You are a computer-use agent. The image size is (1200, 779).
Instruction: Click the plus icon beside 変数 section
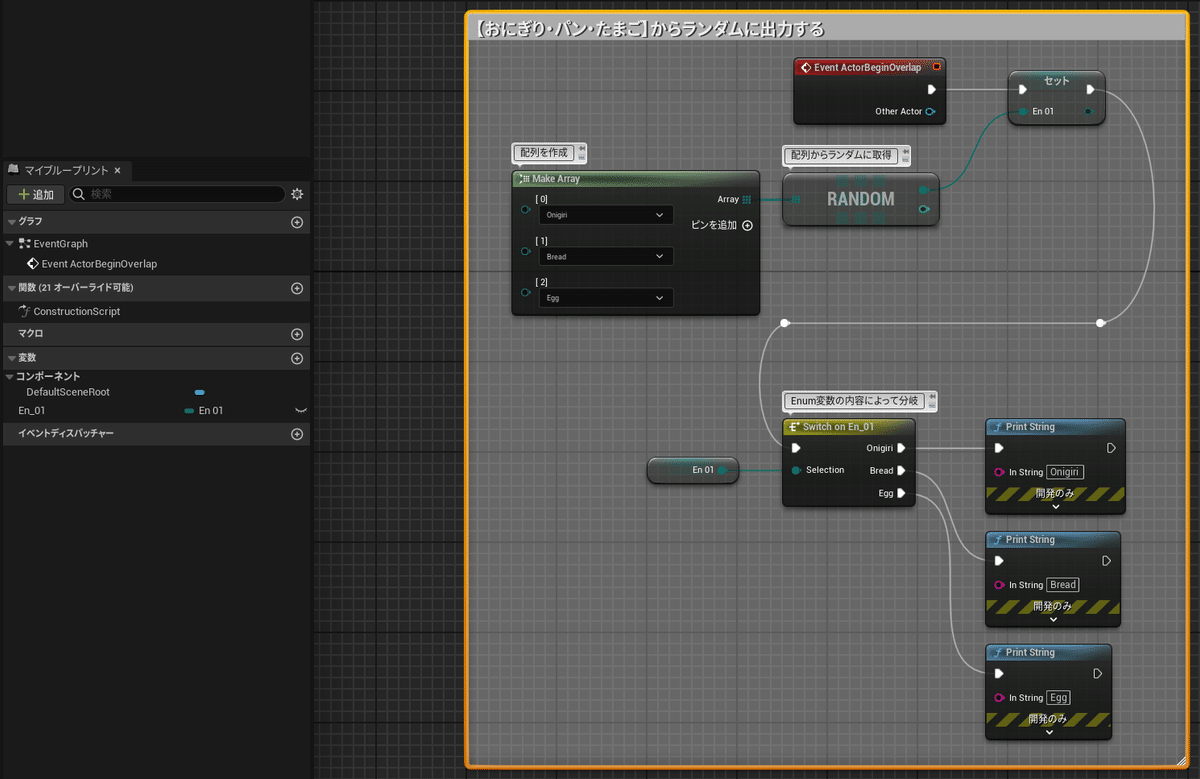click(x=296, y=358)
